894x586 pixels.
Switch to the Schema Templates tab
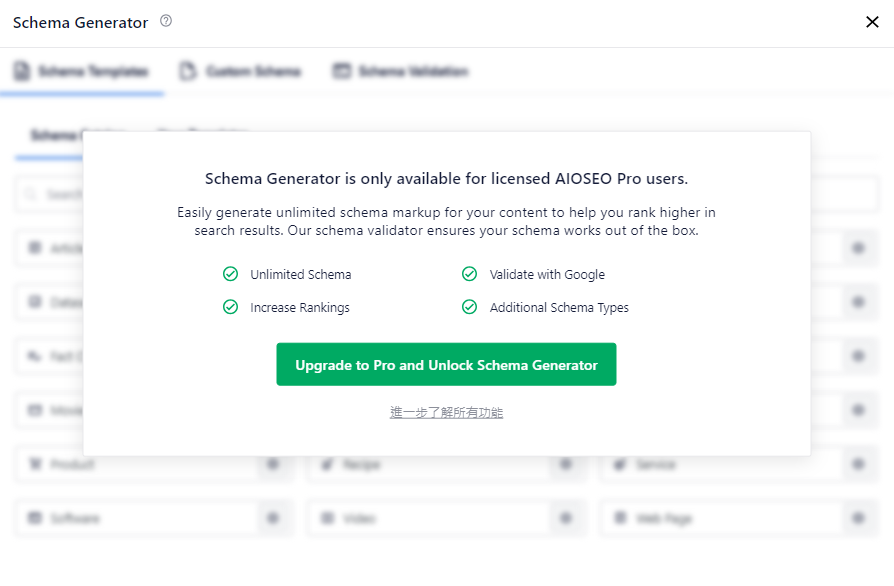[82, 71]
